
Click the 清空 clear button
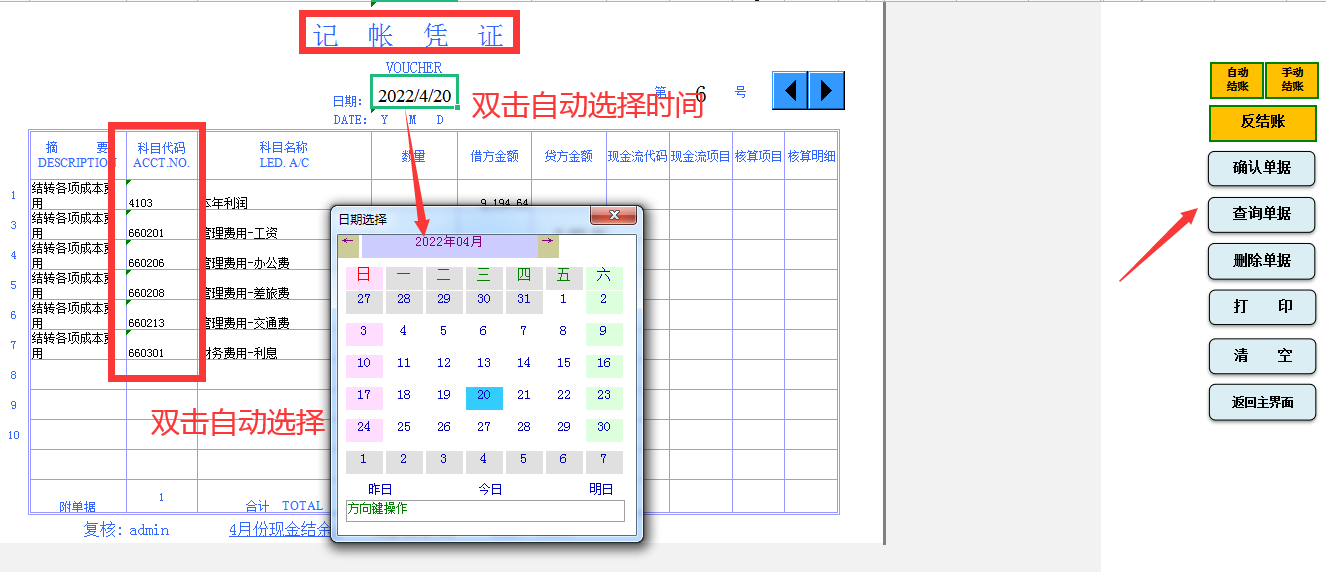click(x=1261, y=356)
